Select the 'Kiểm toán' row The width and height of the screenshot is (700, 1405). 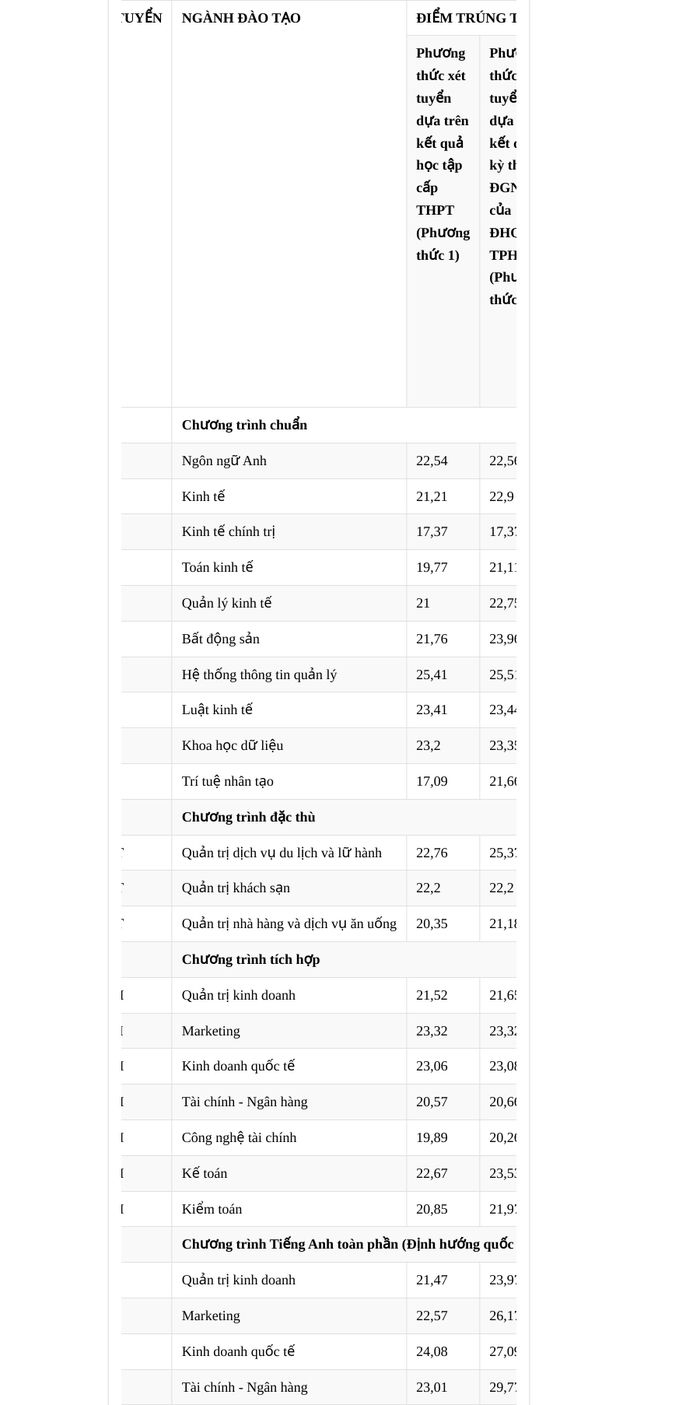click(x=318, y=1209)
